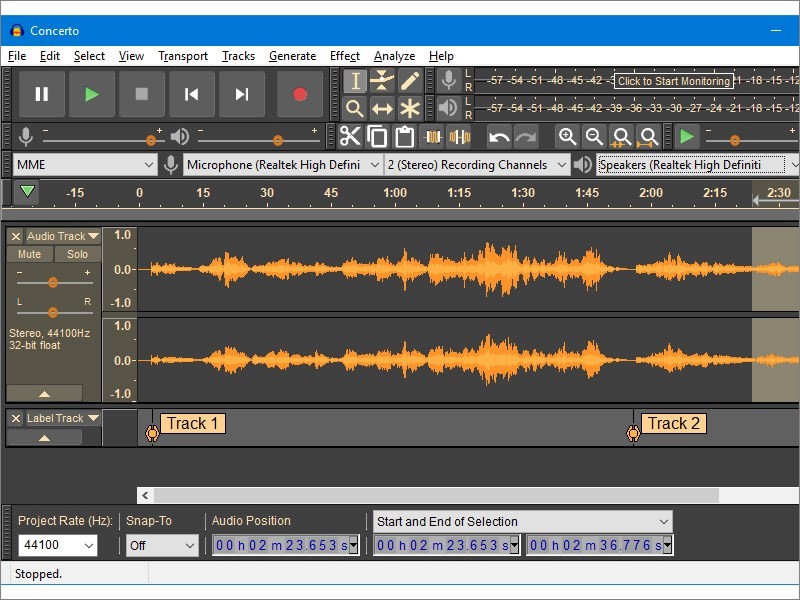Open the Generate menu
The image size is (800, 600).
pyautogui.click(x=292, y=56)
